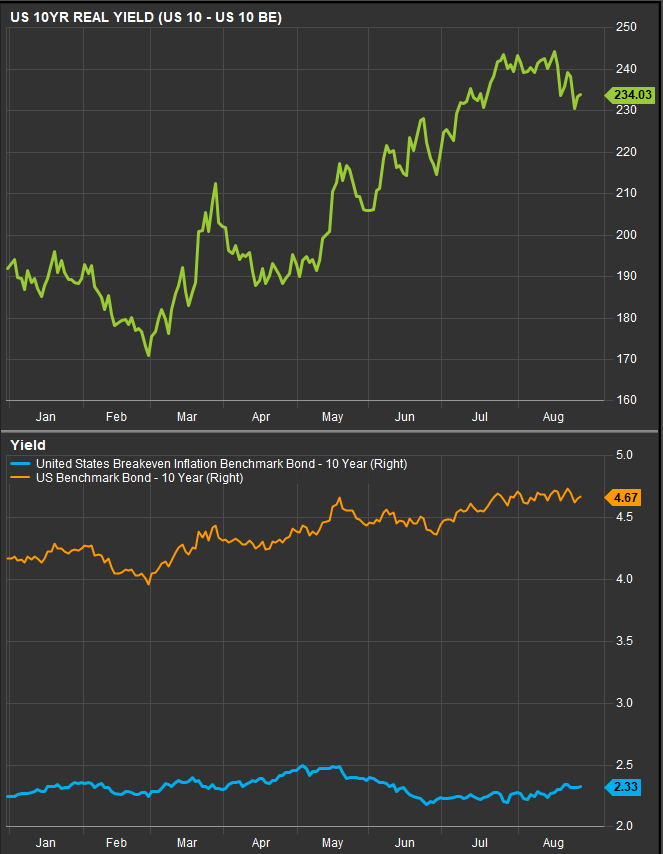
Task: Click the orange US Benchmark Bond legend swatch
Action: [20, 478]
